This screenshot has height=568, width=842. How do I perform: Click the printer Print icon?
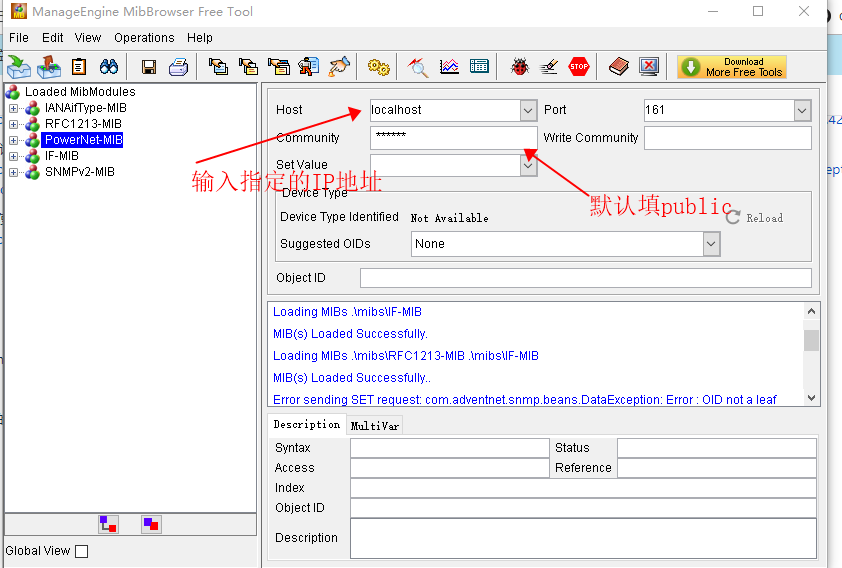coord(178,67)
